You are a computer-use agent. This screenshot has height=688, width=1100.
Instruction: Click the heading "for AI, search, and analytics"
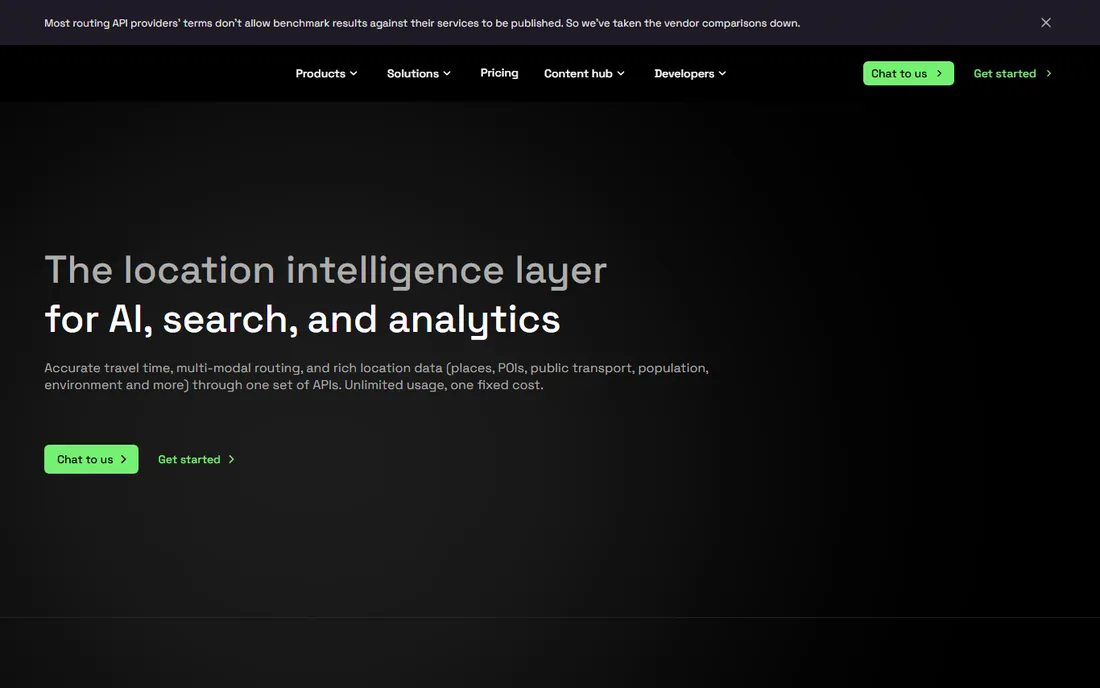tap(302, 320)
